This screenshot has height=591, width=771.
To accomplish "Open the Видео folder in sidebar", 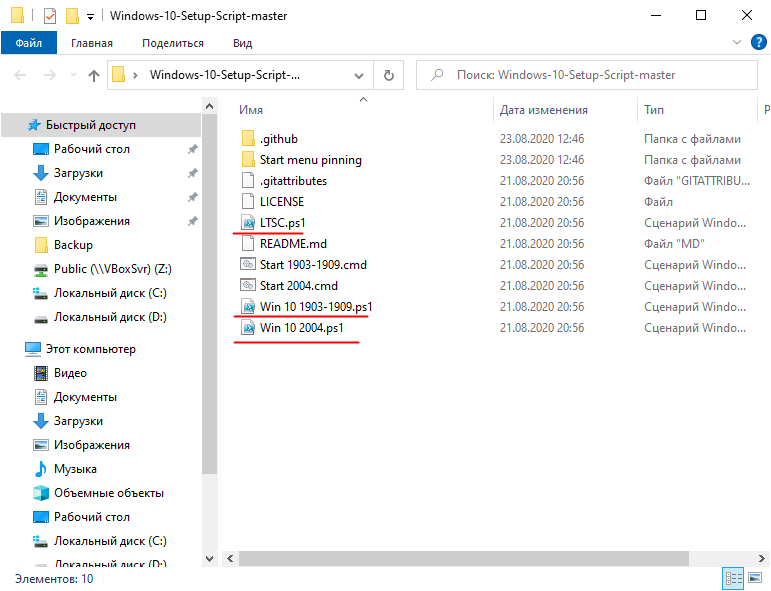I will [x=70, y=373].
